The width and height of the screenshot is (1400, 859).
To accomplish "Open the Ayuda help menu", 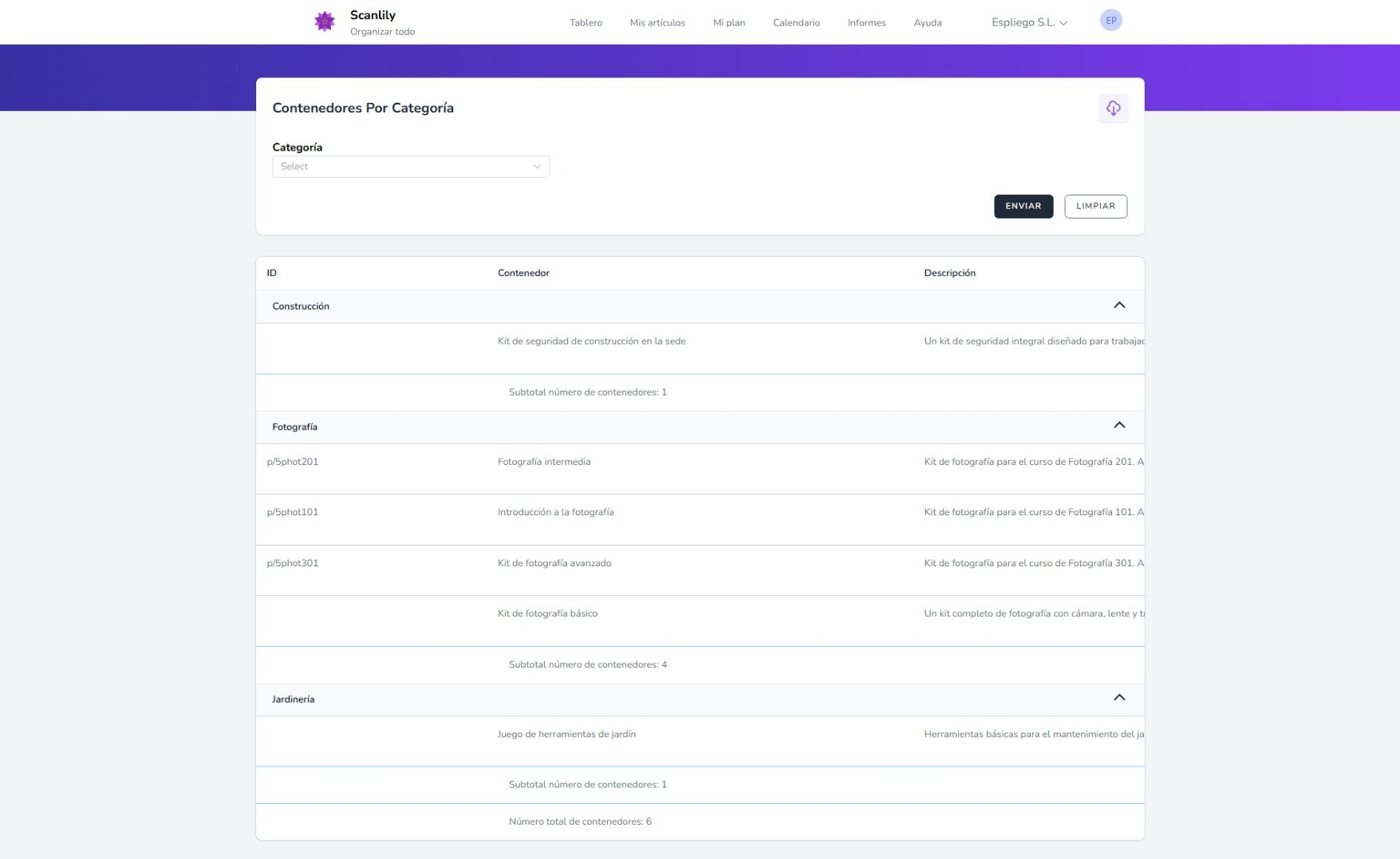I will click(928, 23).
